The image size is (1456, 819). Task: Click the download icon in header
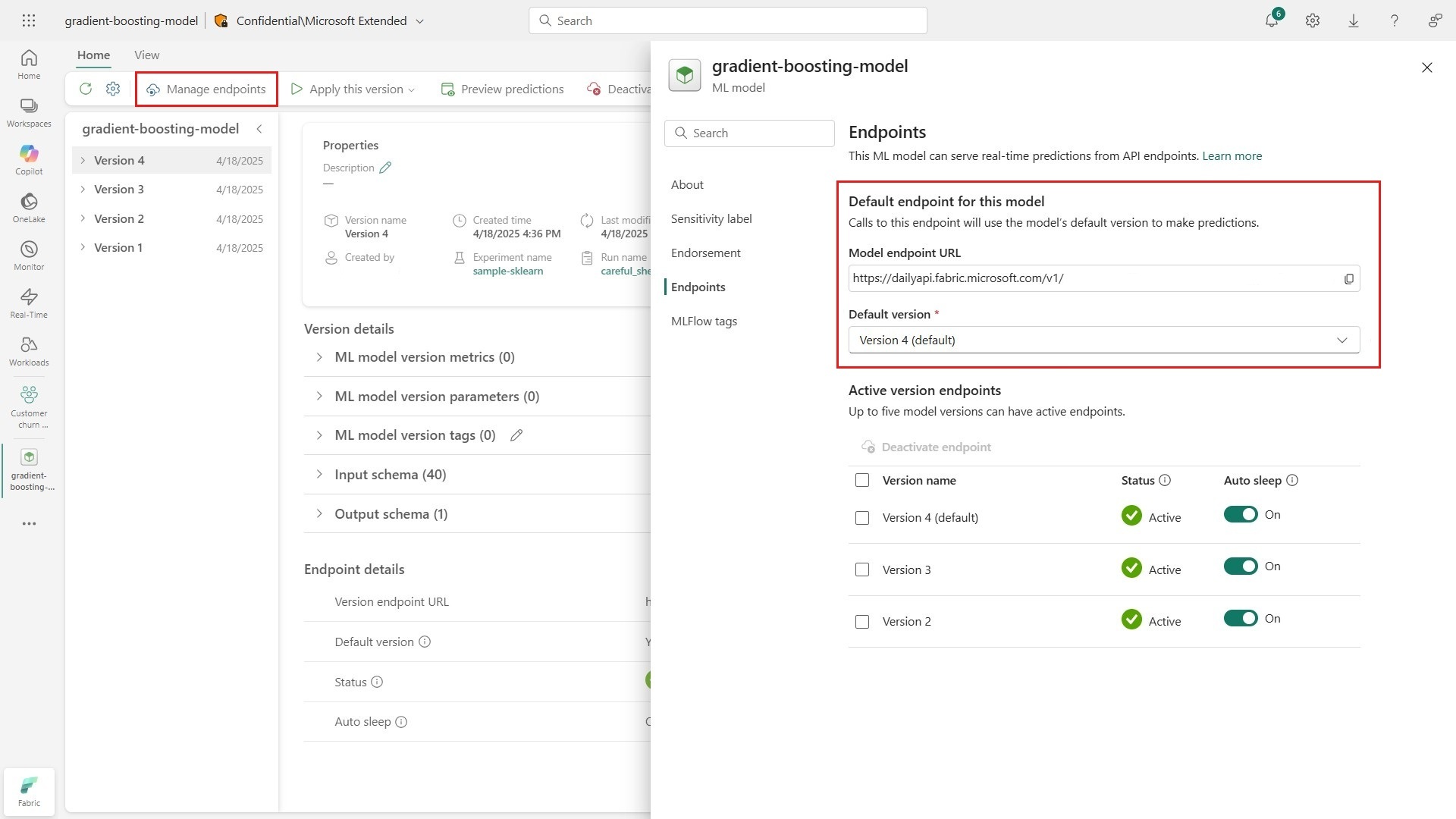pos(1354,20)
